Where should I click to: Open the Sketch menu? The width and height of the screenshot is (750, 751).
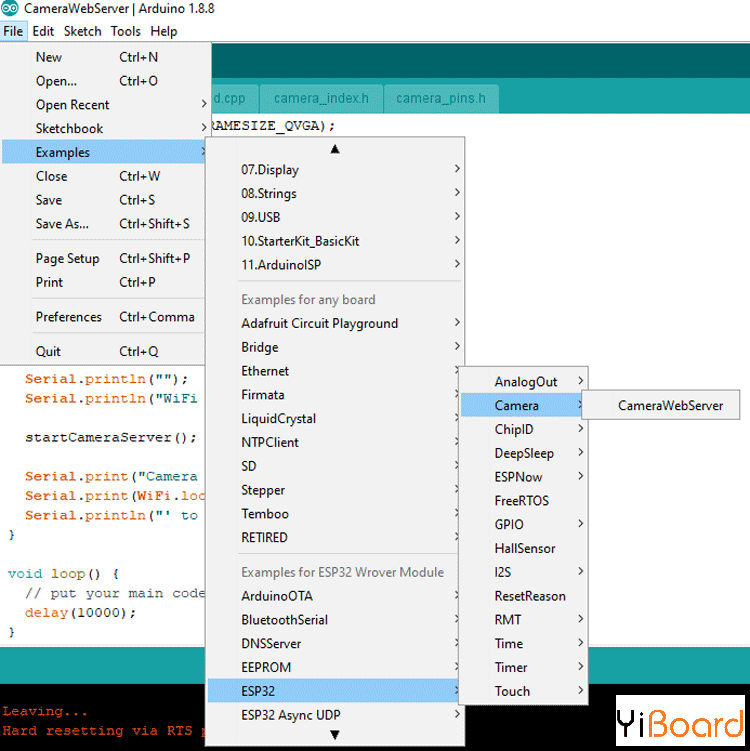[82, 31]
